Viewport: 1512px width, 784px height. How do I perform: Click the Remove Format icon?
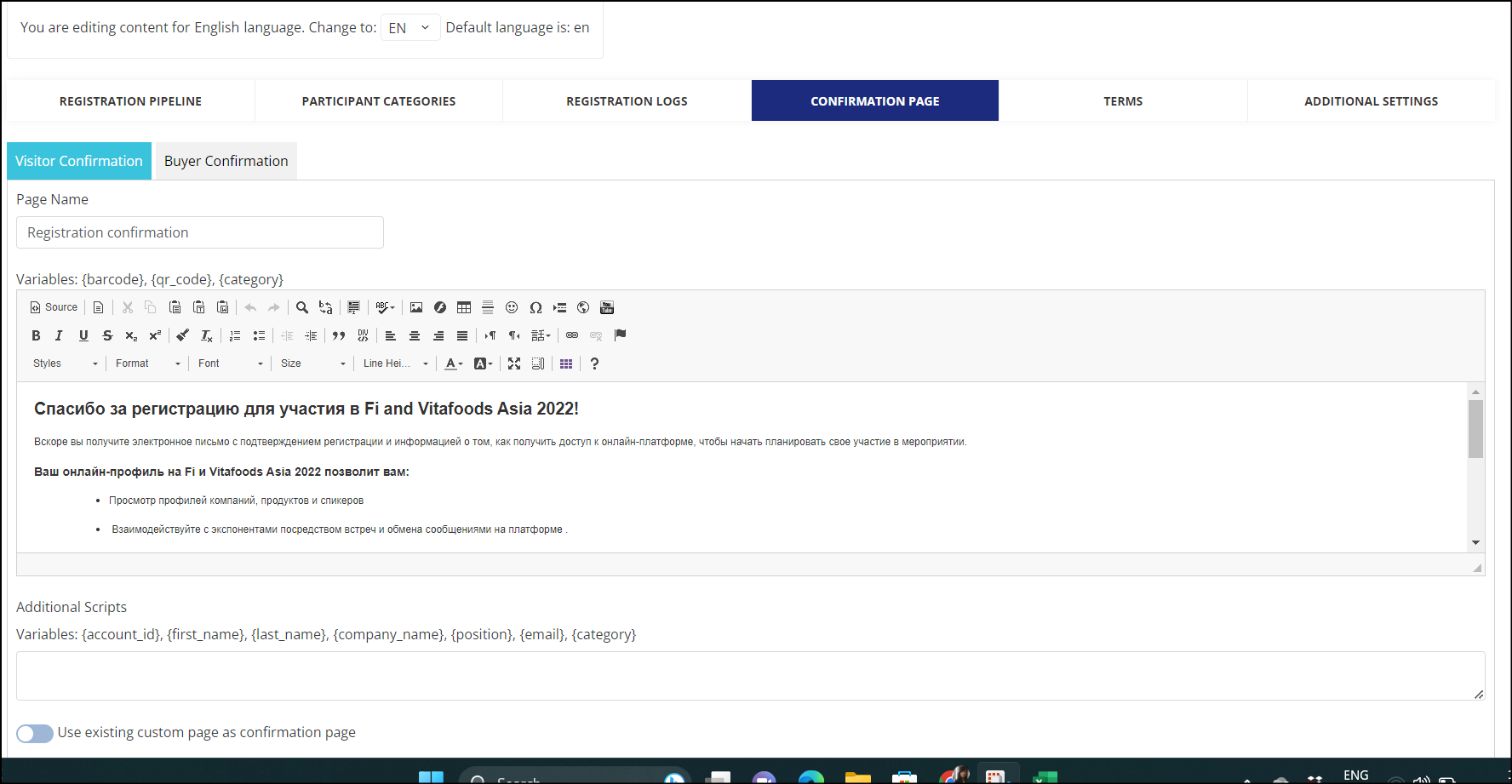coord(207,335)
